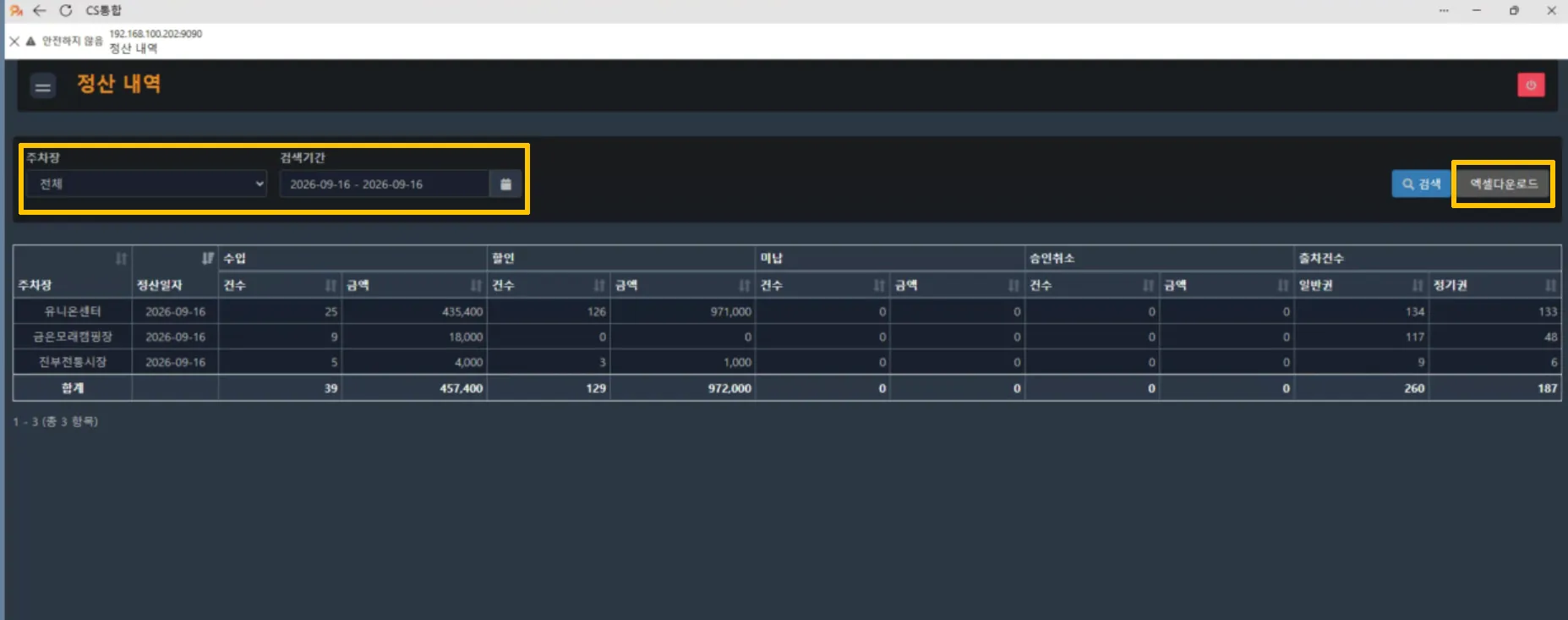Sort by 할인 금액 sort icon
This screenshot has width=1568, height=620.
(x=745, y=285)
